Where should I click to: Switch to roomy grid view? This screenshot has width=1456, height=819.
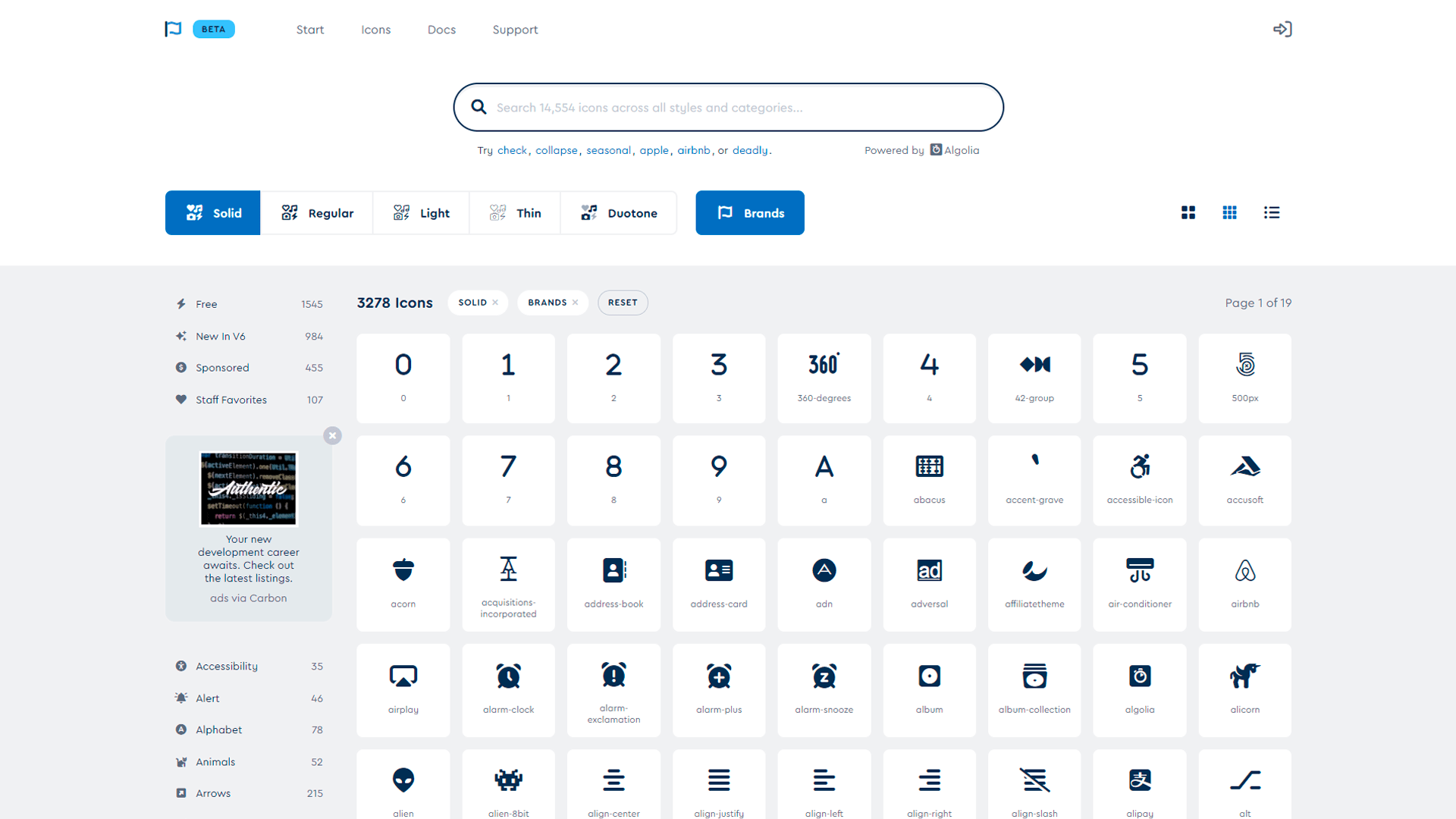[1188, 213]
